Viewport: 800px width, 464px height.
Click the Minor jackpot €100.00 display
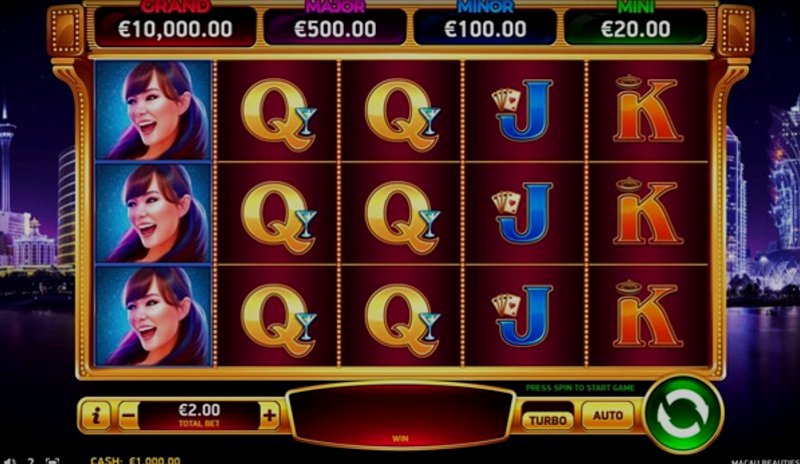[x=485, y=27]
